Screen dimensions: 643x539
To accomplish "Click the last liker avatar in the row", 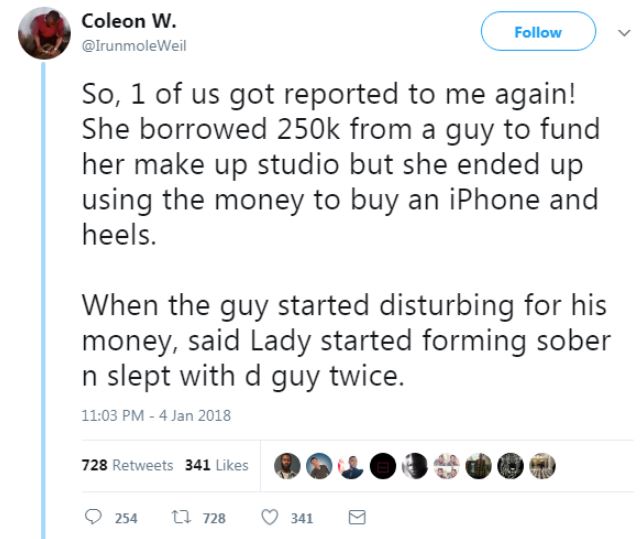I will click(543, 465).
